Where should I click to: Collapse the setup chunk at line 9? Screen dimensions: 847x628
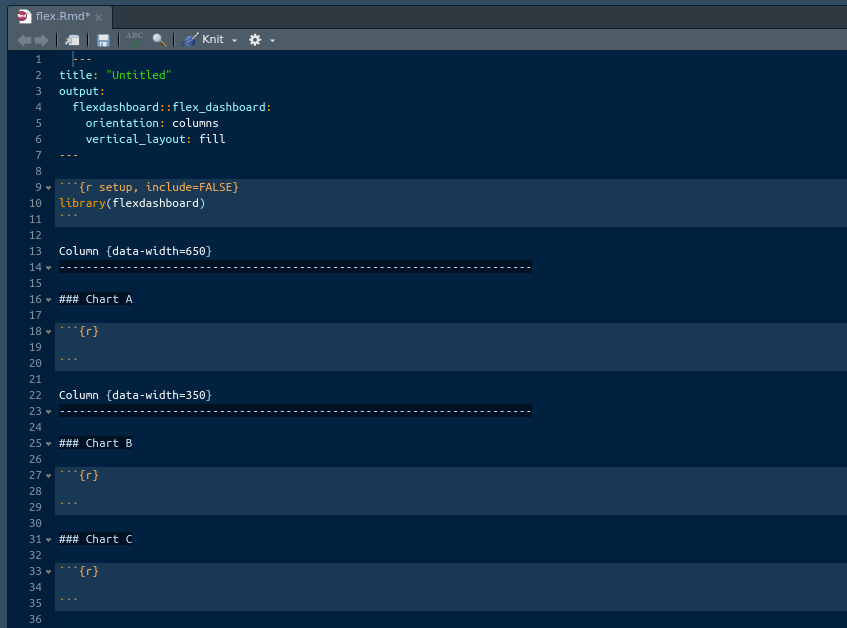[x=48, y=188]
